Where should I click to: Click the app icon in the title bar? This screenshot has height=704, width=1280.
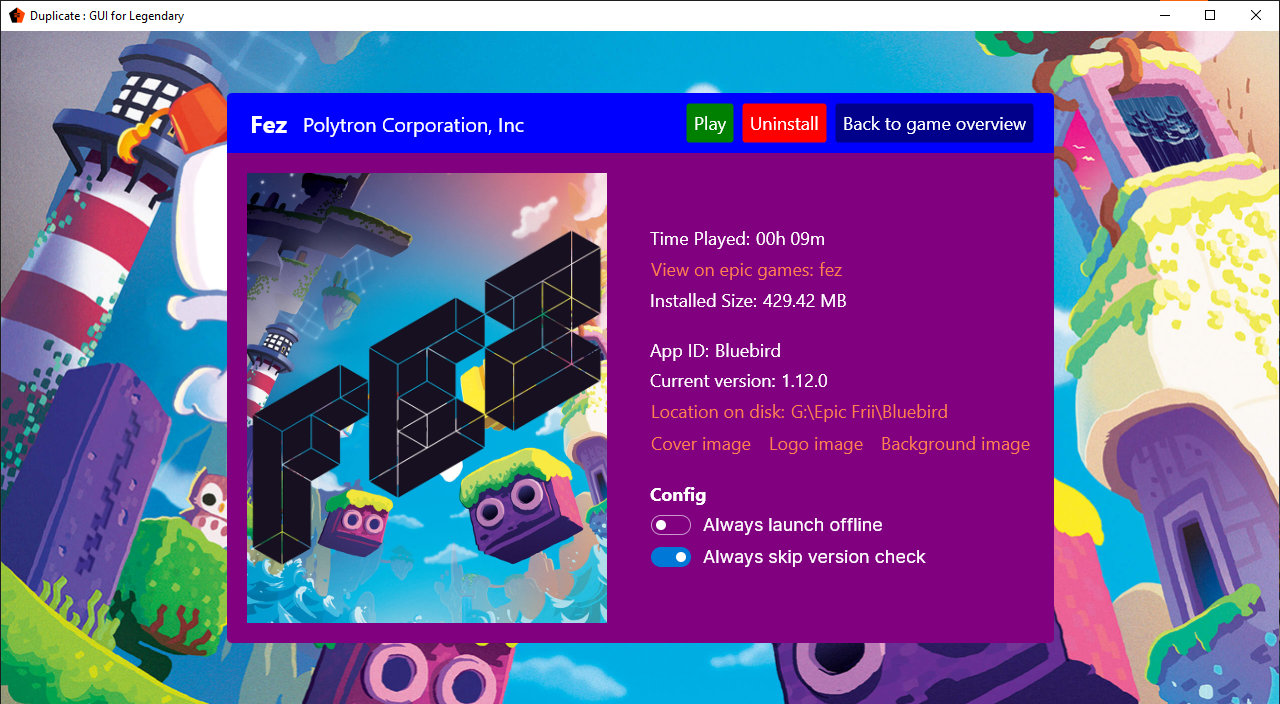click(x=16, y=16)
